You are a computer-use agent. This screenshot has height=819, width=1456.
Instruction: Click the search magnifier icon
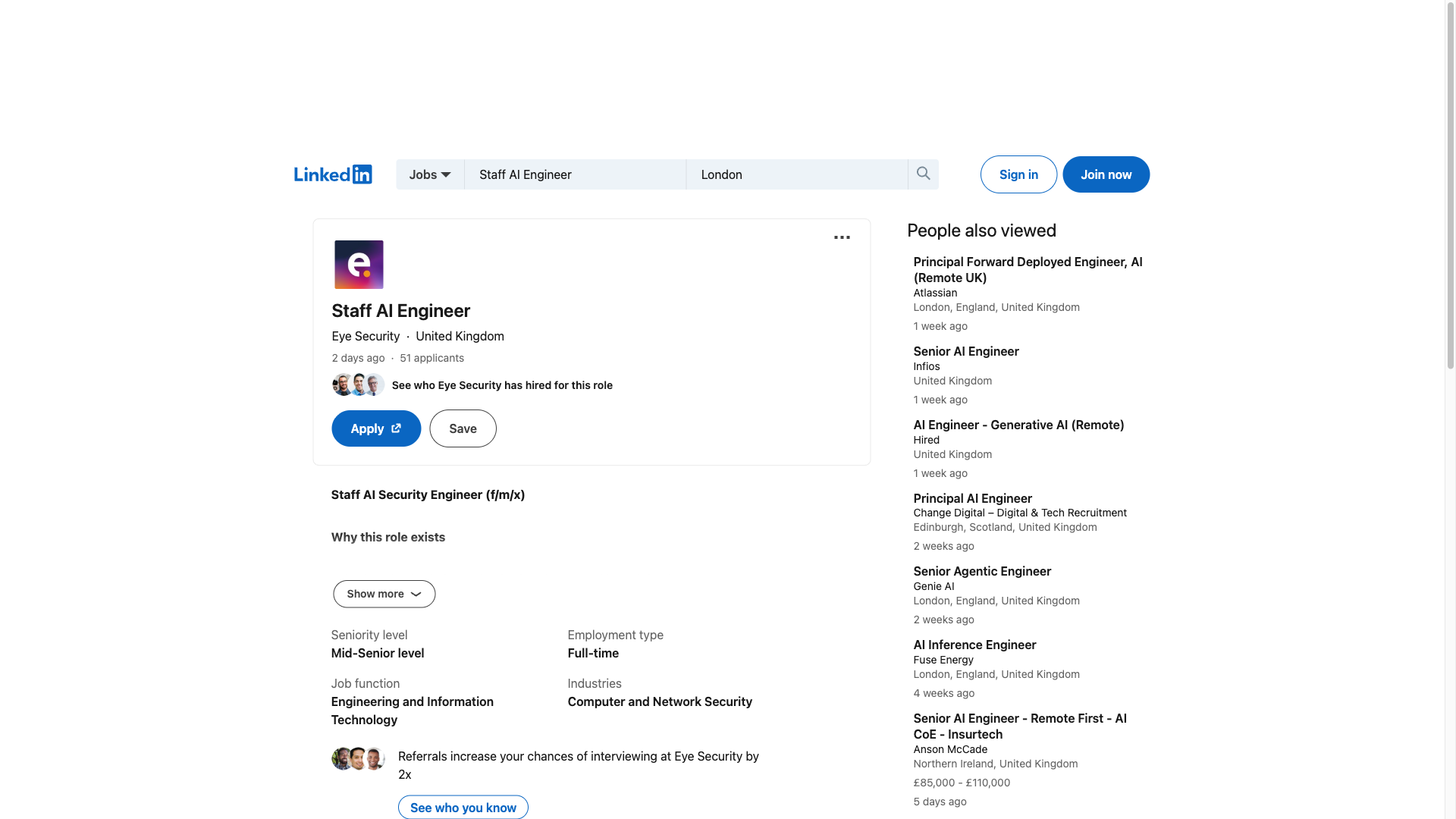click(923, 174)
